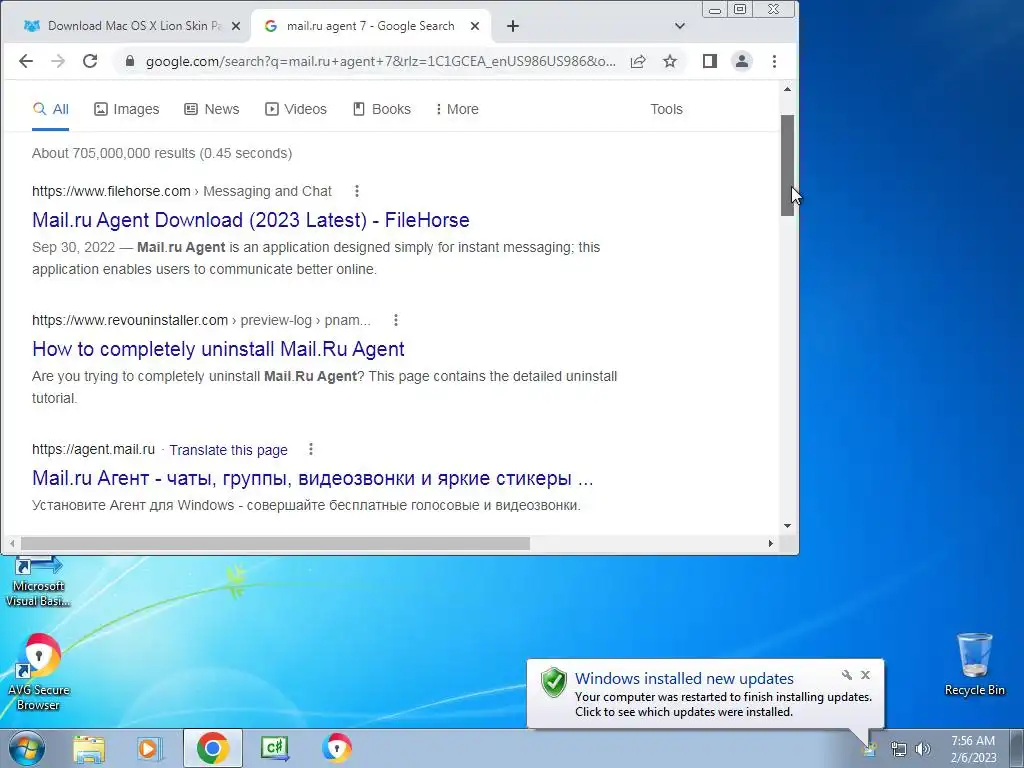
Task: Switch to Videos search results
Action: pyautogui.click(x=296, y=109)
